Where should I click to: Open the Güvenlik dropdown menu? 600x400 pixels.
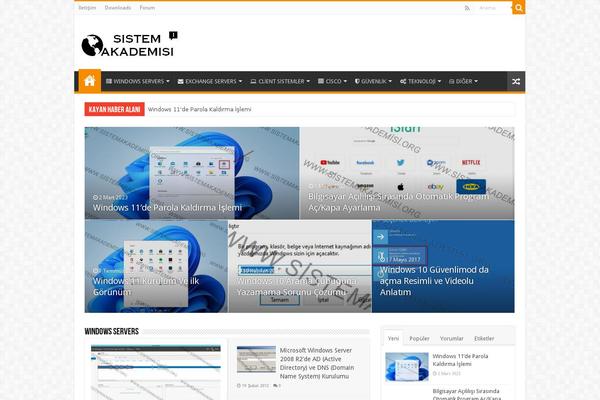(373, 81)
